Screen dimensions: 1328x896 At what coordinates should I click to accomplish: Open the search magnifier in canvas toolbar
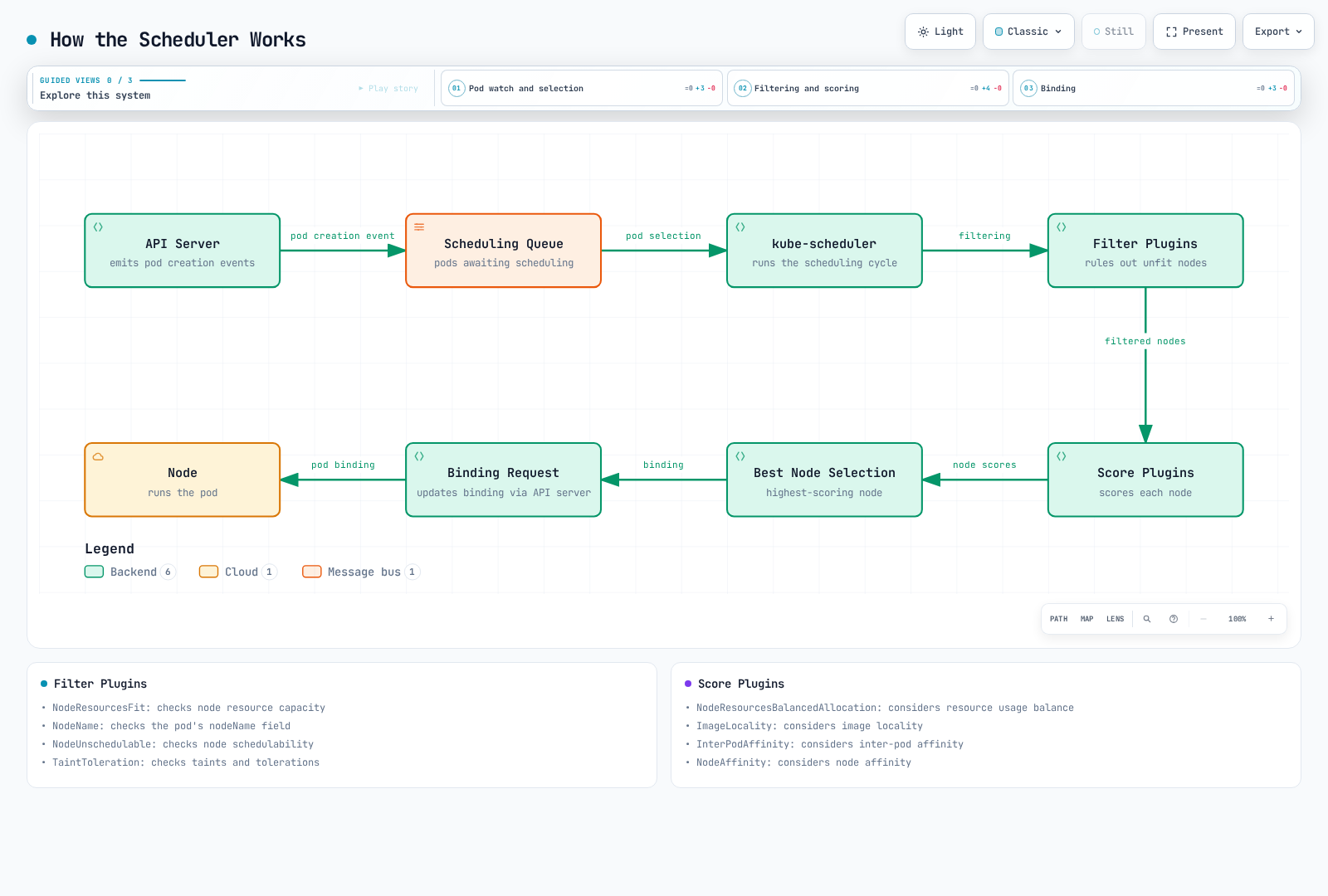1147,619
